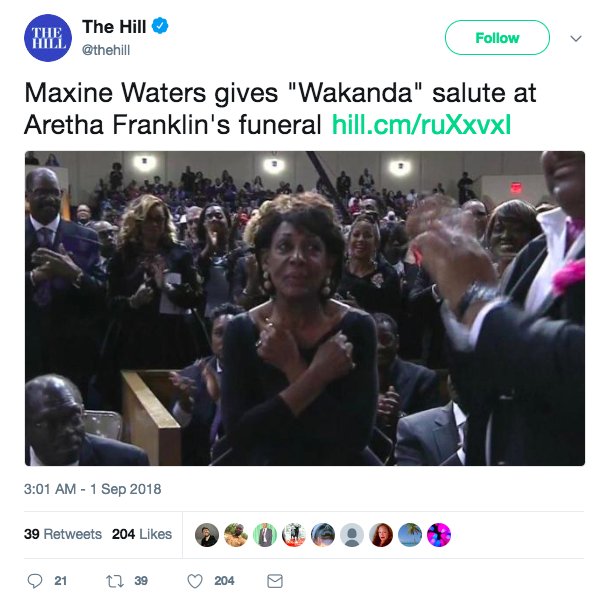Open the pink and purple liker avatar

[x=439, y=535]
